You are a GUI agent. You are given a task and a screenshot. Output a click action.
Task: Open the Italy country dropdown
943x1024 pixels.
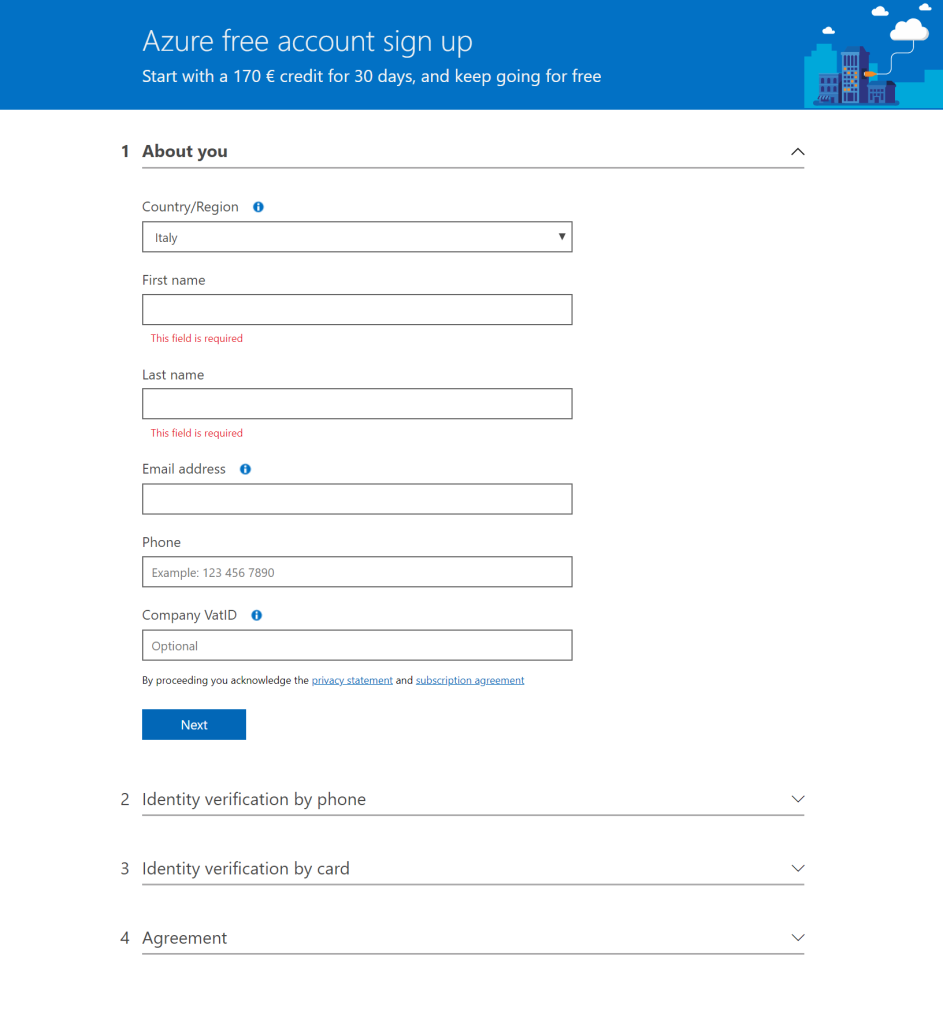357,237
